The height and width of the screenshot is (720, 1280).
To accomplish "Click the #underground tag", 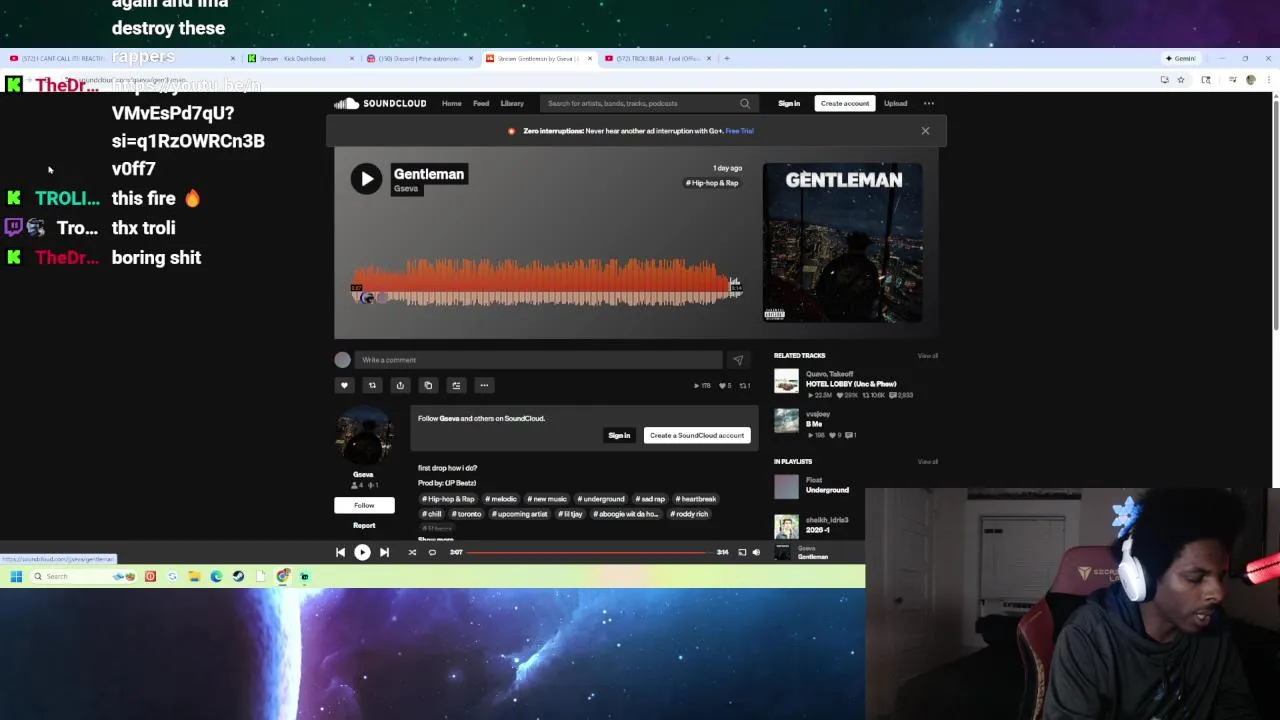I will coord(601,499).
